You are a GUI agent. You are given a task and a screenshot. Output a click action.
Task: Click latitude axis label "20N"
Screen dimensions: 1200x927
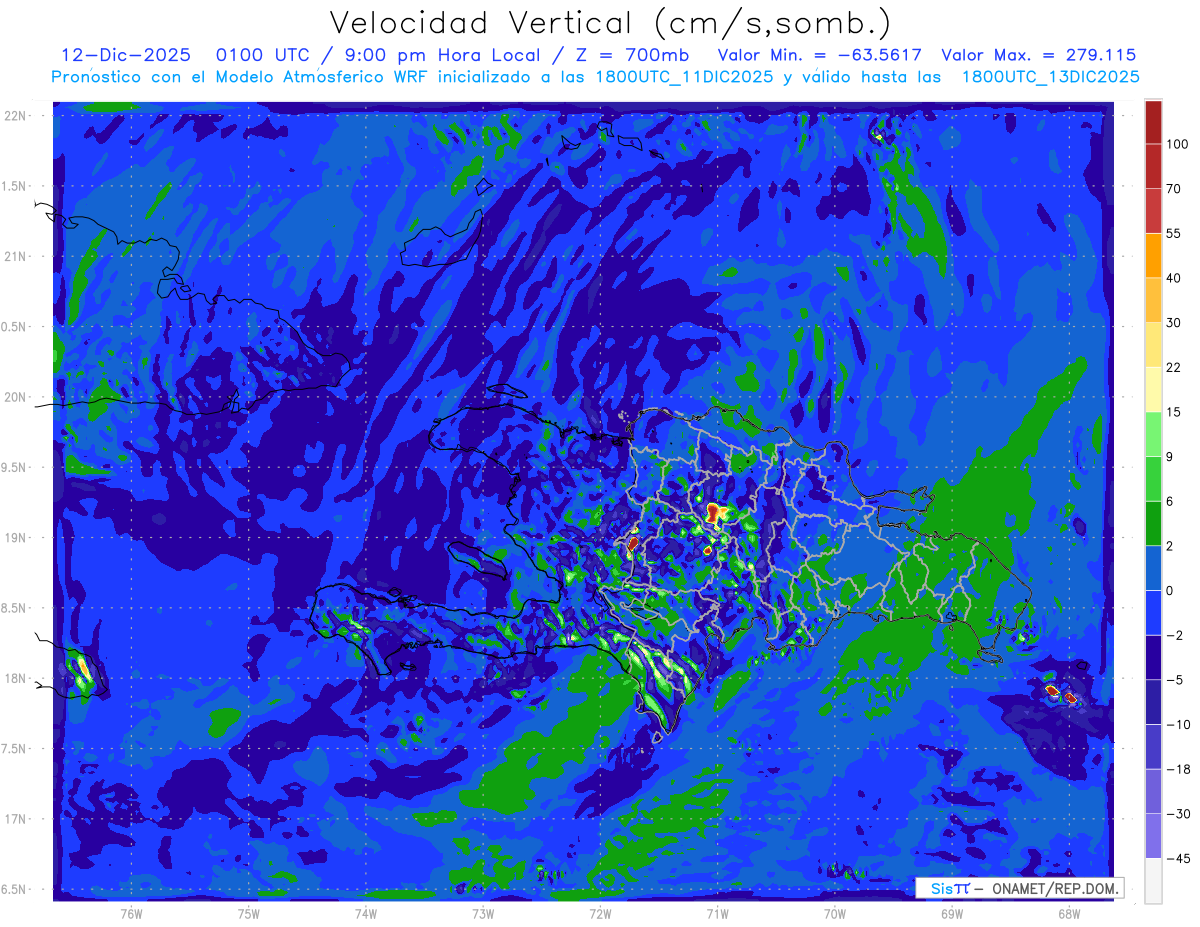(15, 397)
